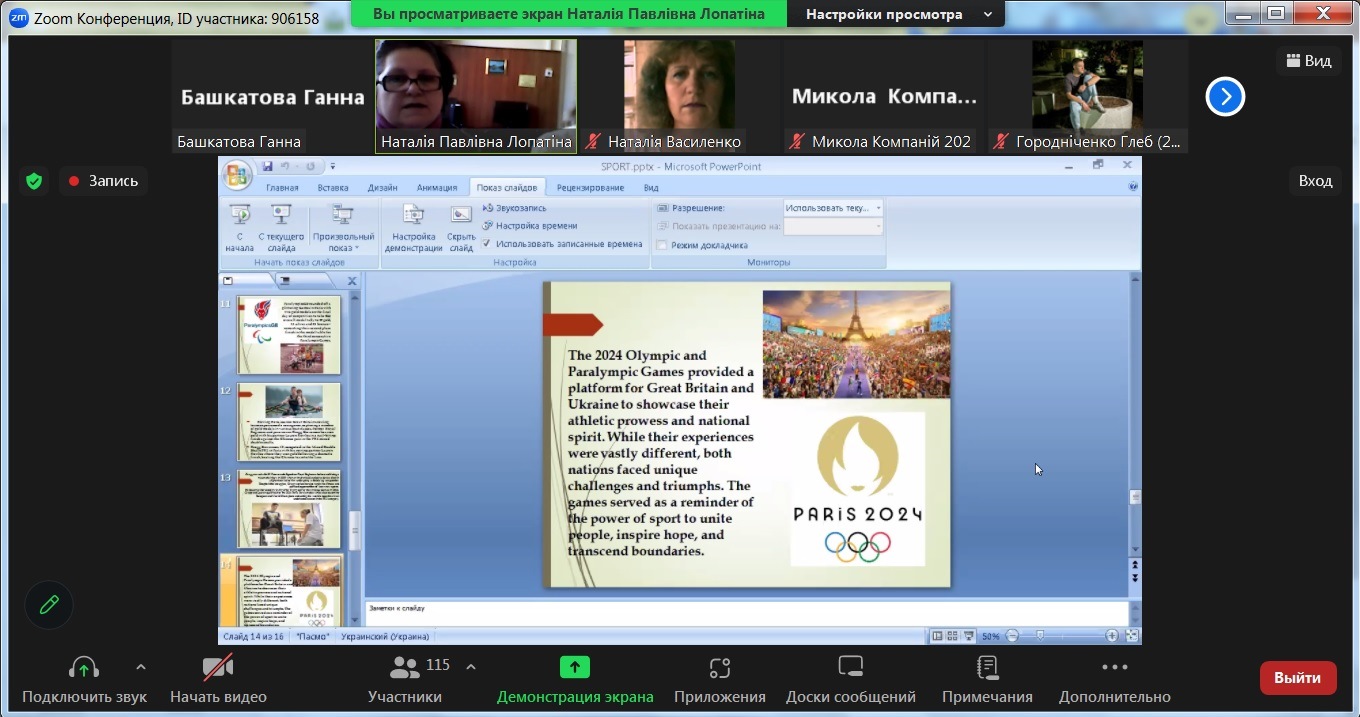Open Whiteboards from the toolbar

click(850, 667)
